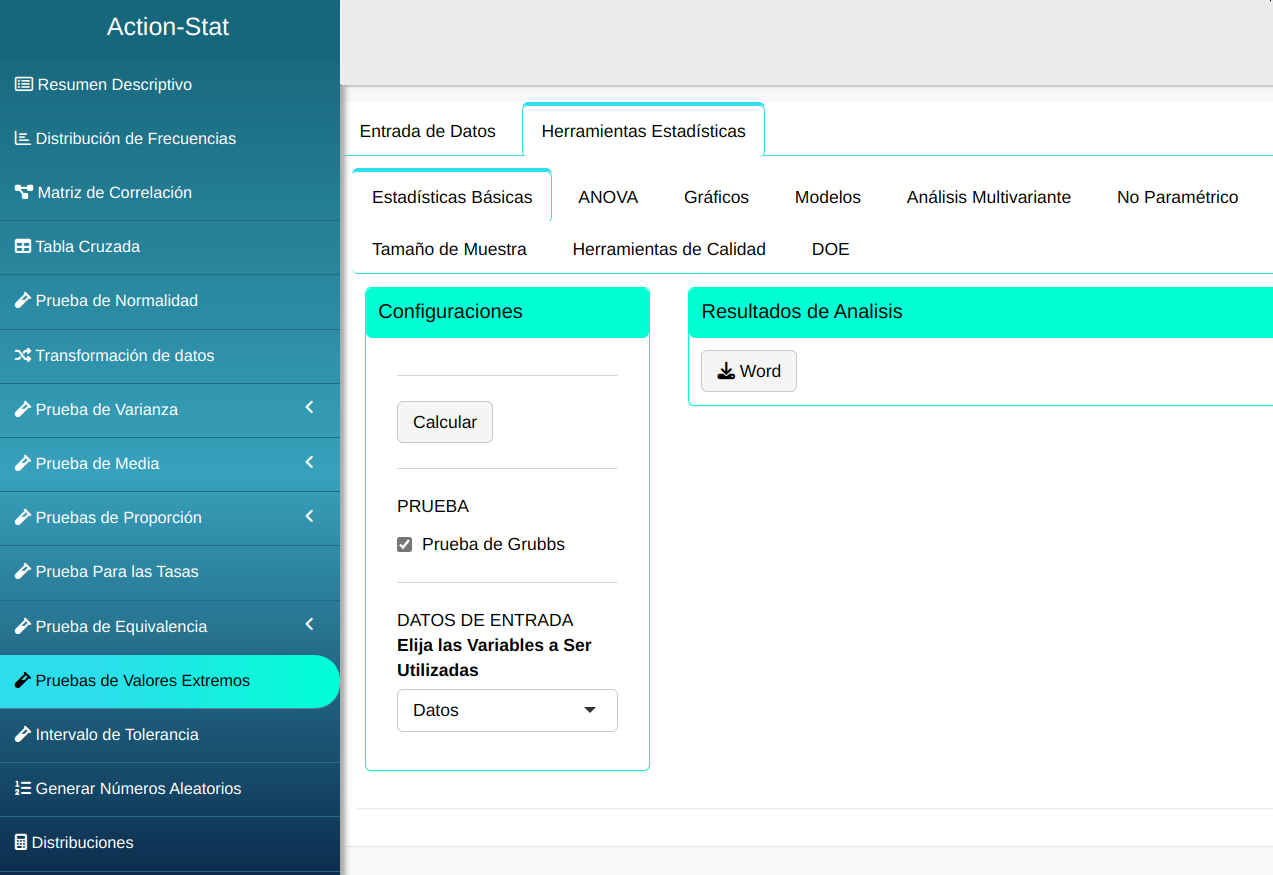Click the Resumen Descriptivo list icon
The height and width of the screenshot is (875, 1273).
(24, 85)
